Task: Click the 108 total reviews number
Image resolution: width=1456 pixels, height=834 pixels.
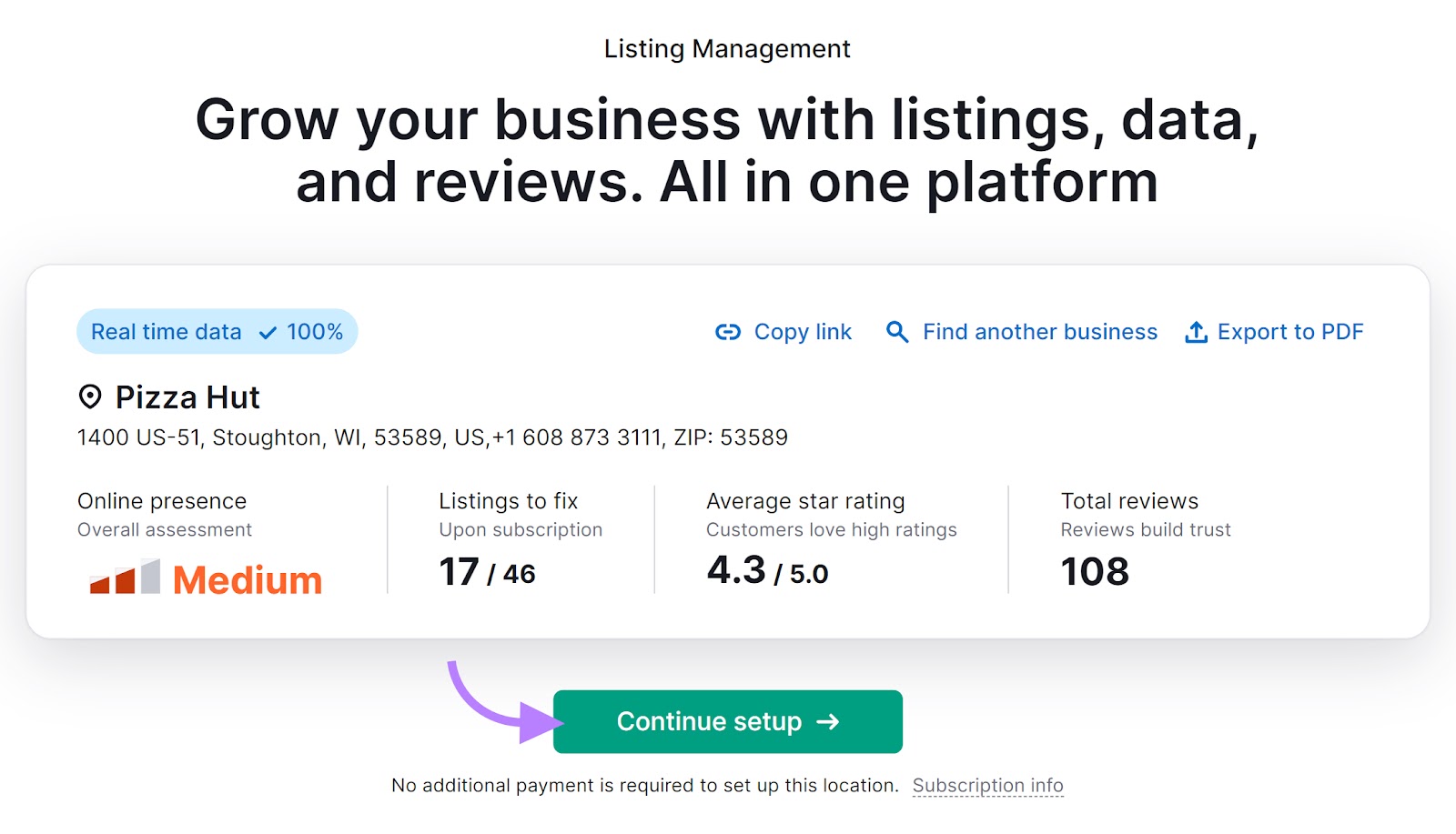Action: (1095, 572)
